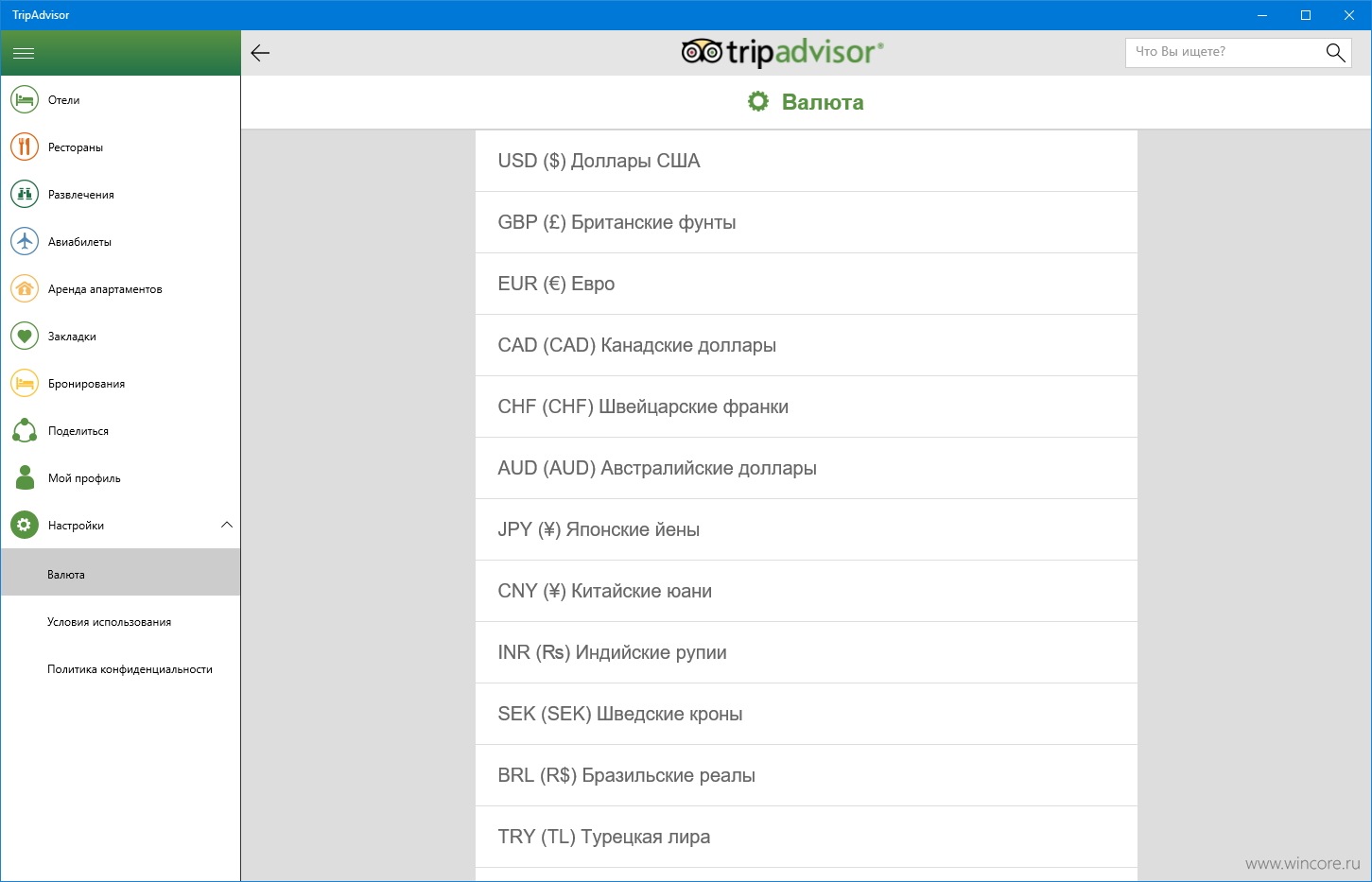Open Рестораны menu item
This screenshot has height=882, width=1372.
120,147
